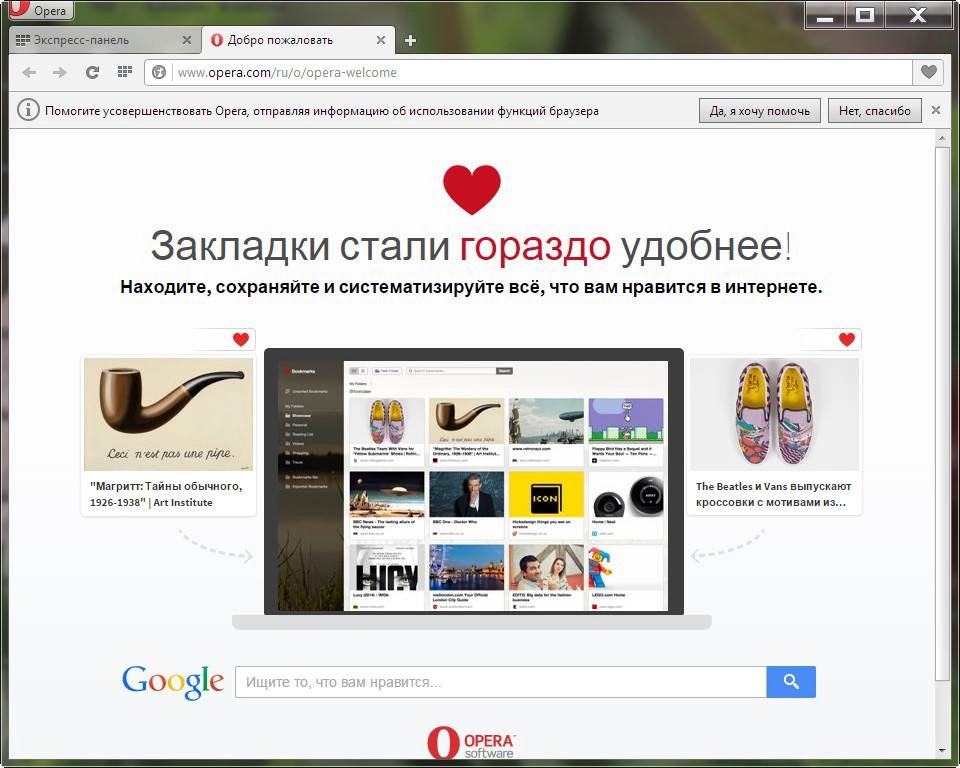Close the Добро пожаловать tab
The image size is (960, 768).
[381, 40]
